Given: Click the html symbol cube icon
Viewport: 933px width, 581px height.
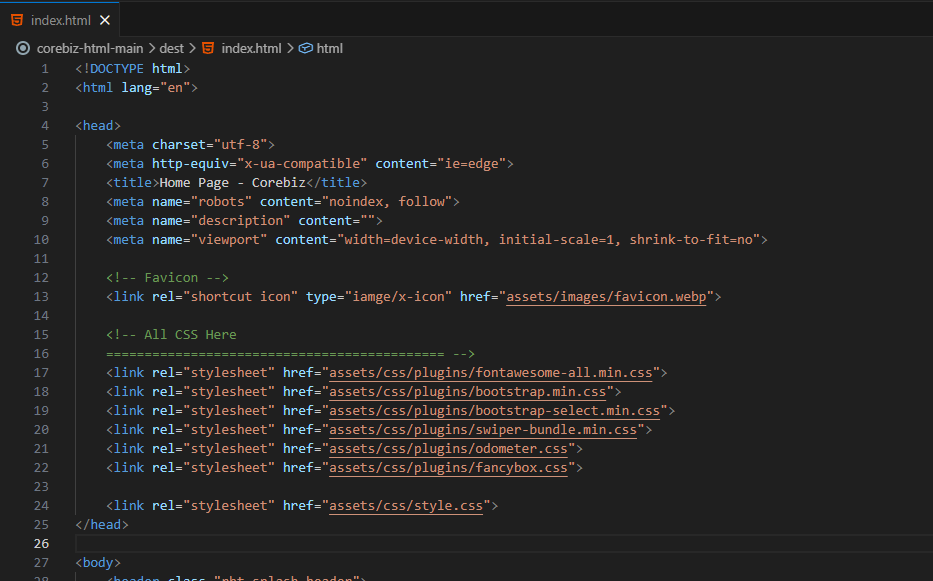Looking at the screenshot, I should pos(306,48).
